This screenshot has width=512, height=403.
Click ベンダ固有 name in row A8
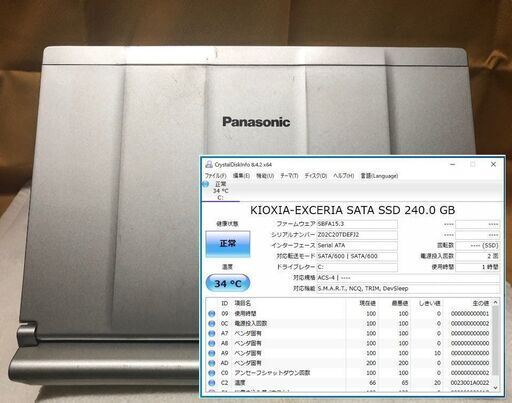point(248,343)
